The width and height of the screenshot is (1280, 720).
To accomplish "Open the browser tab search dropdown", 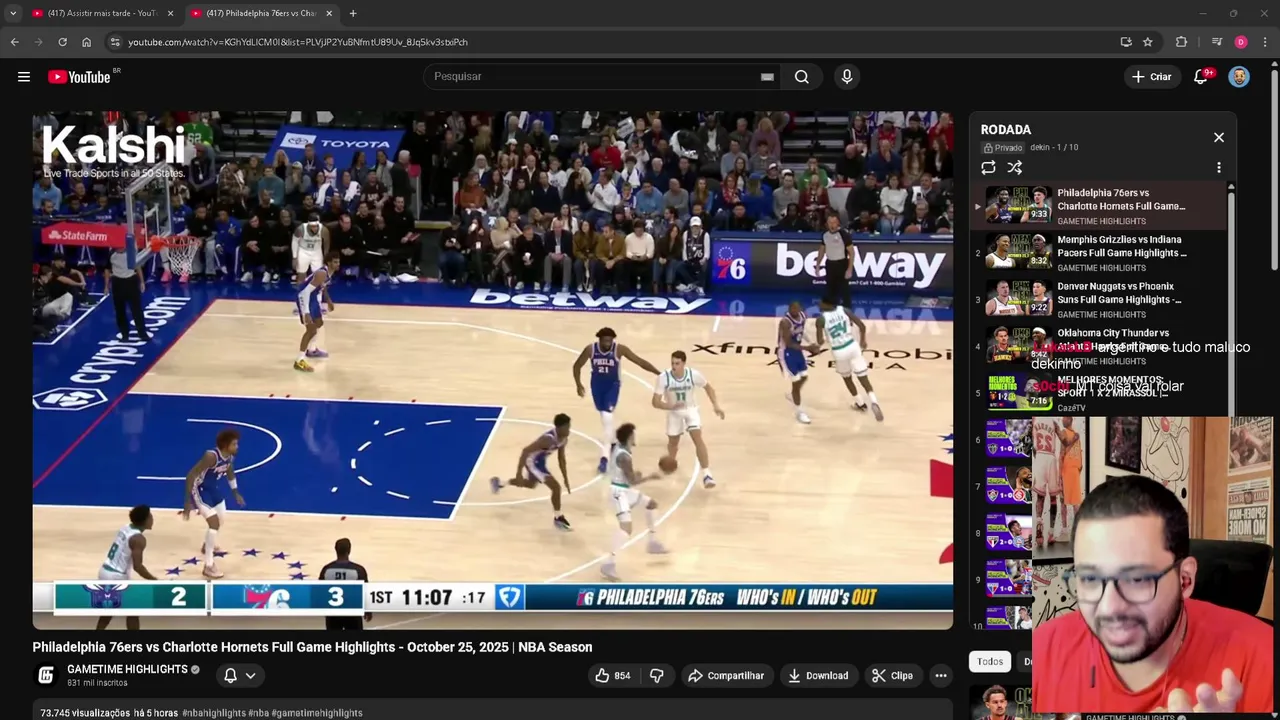I will [x=13, y=13].
